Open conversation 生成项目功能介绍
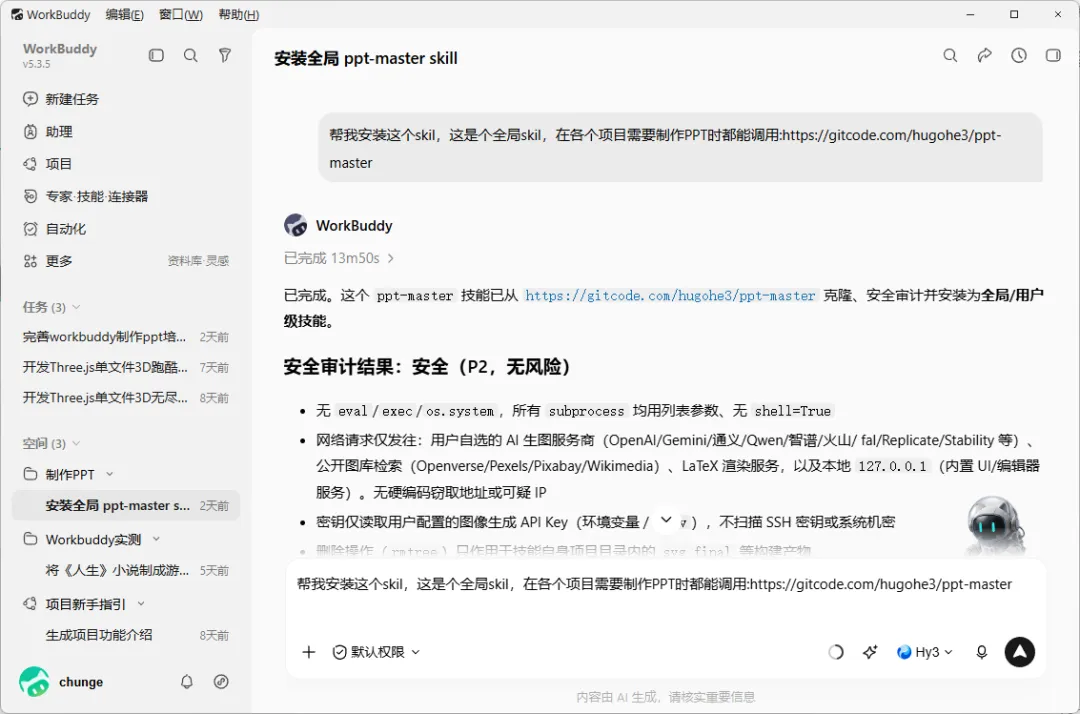The height and width of the screenshot is (714, 1080). pyautogui.click(x=125, y=635)
